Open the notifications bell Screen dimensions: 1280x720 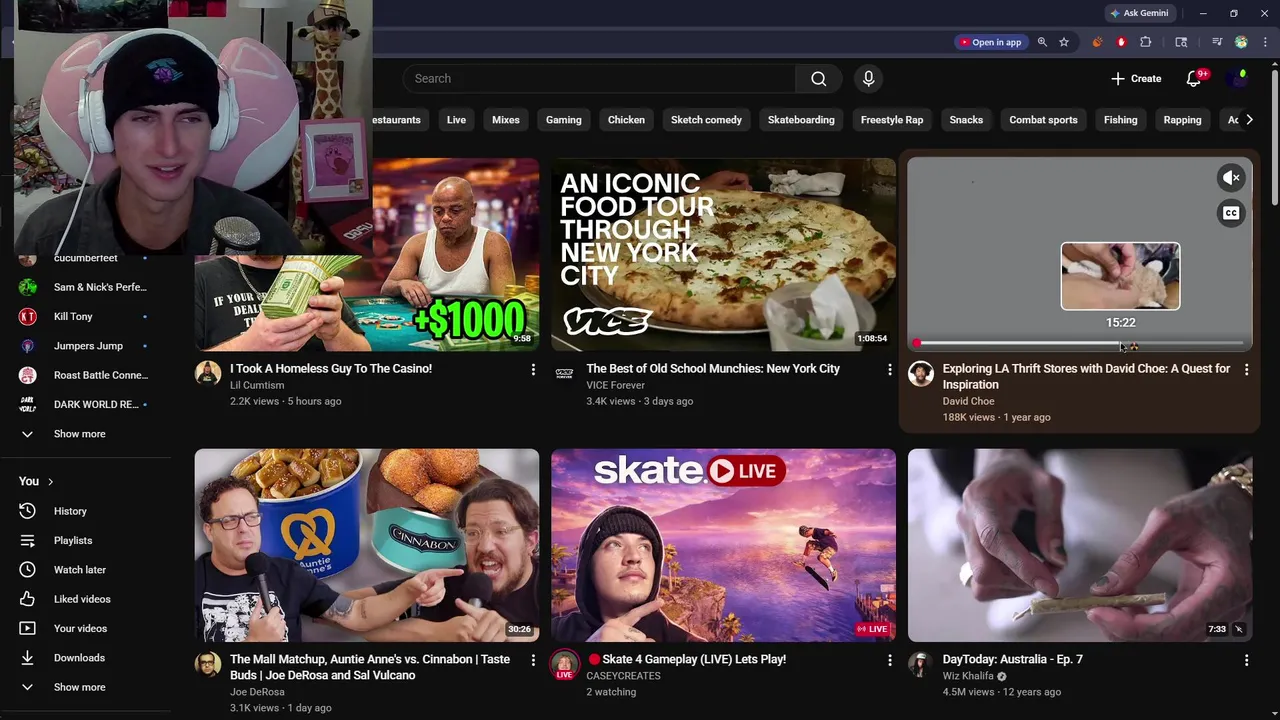point(1193,78)
